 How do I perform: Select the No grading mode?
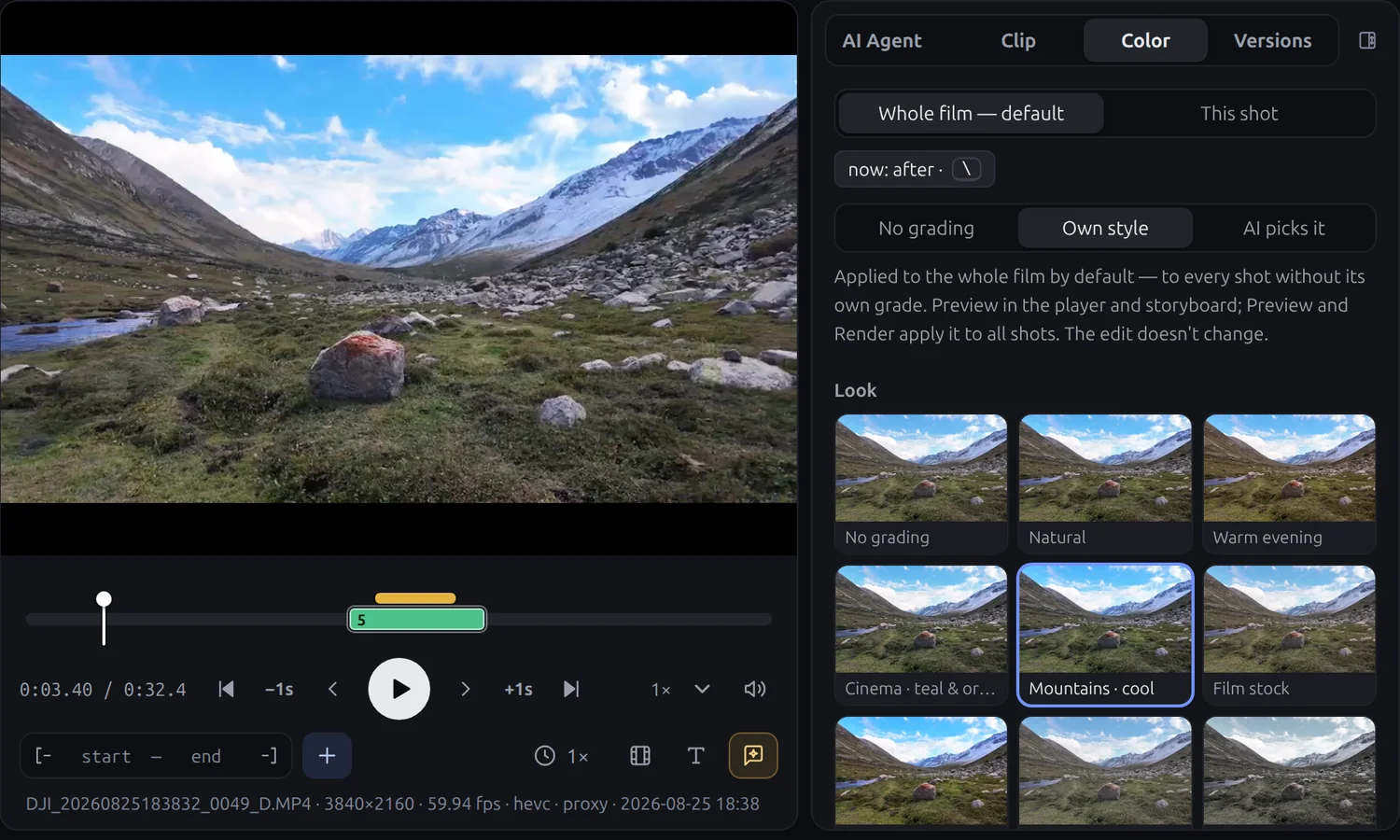coord(926,228)
